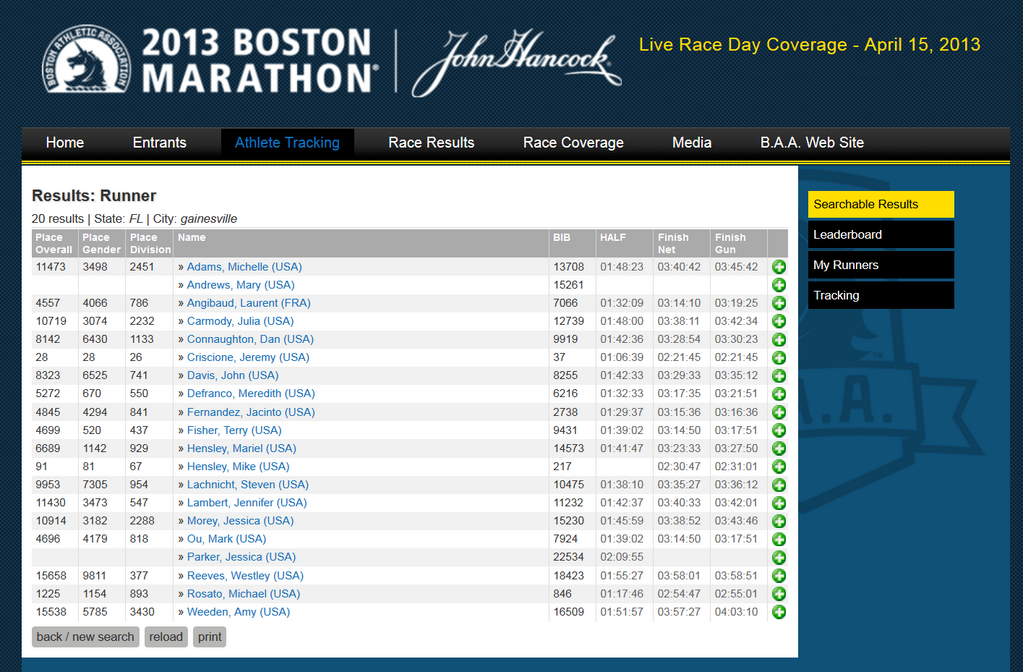Viewport: 1023px width, 672px height.
Task: Open runner Angibaud, Laurent (FRA) link
Action: [249, 303]
